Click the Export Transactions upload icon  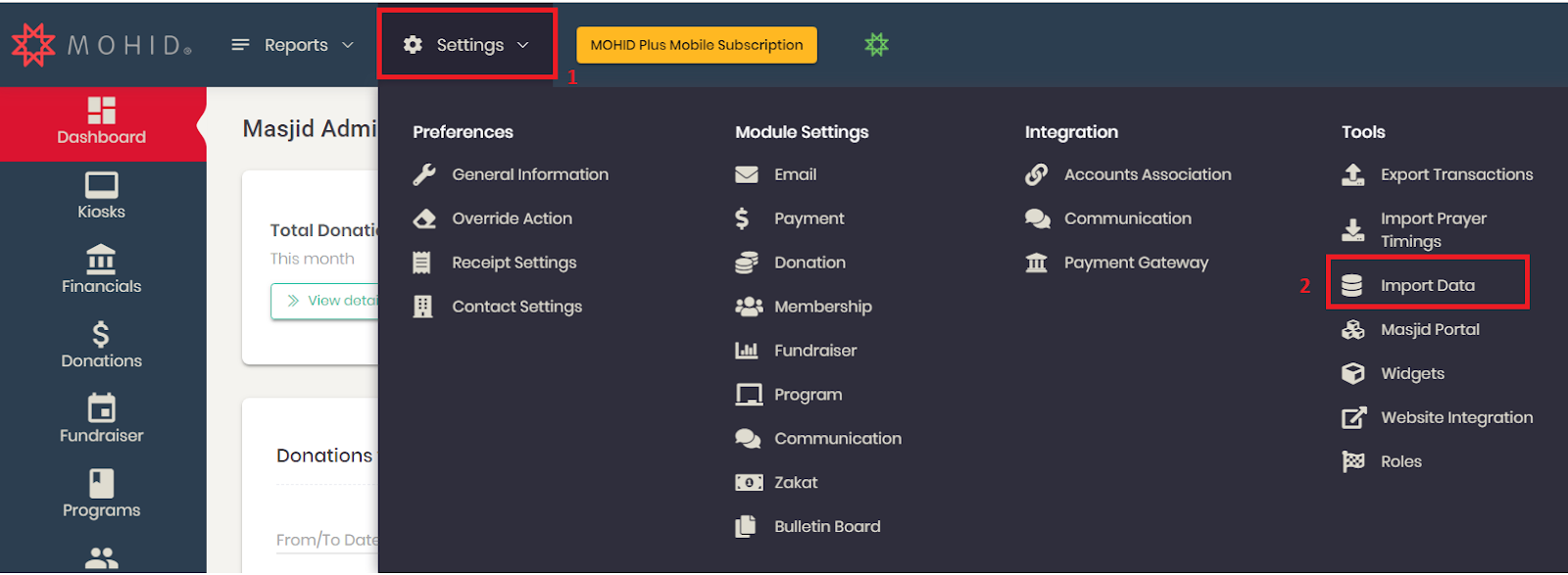(1352, 174)
